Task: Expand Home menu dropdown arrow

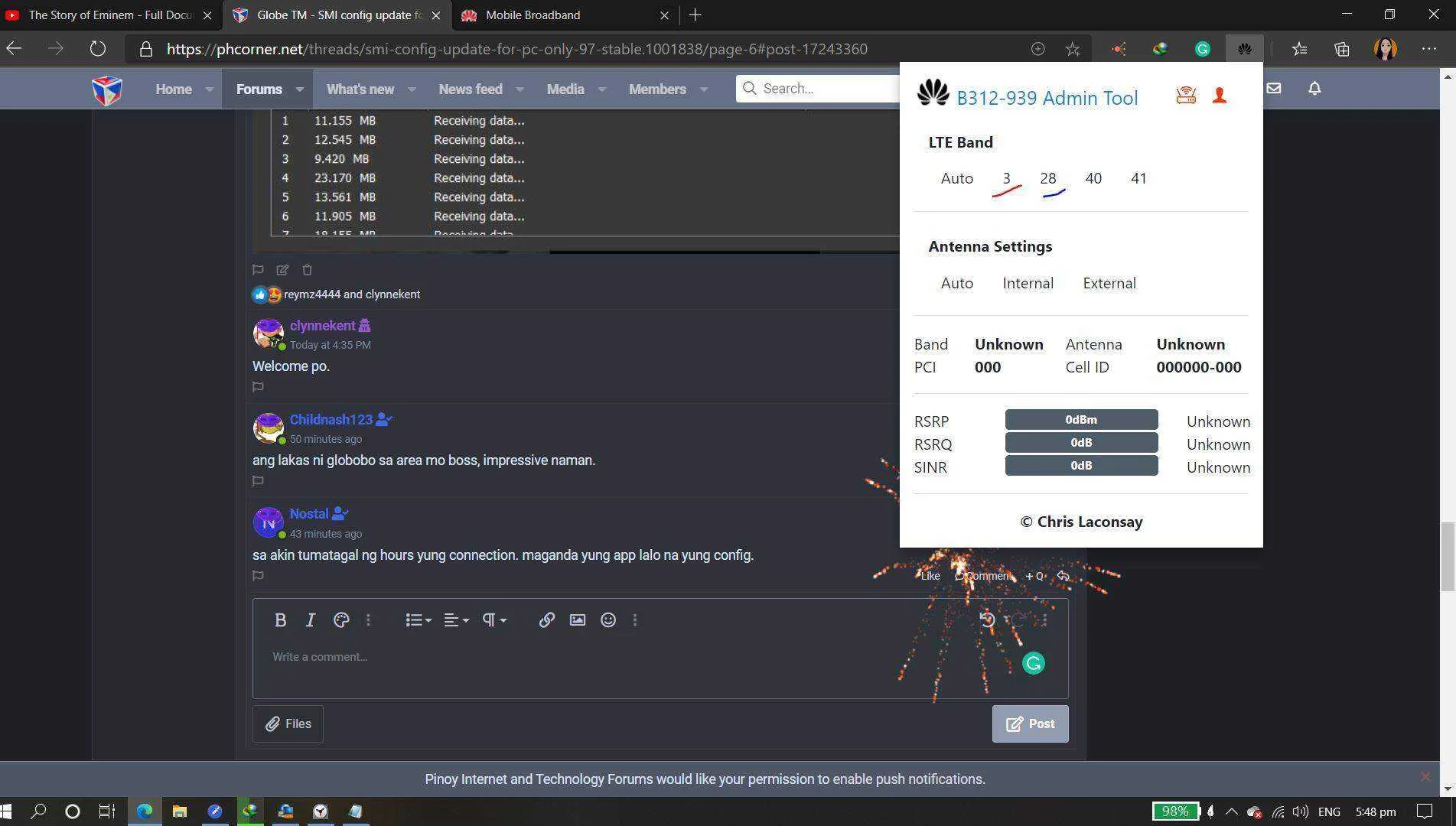Action: (x=209, y=89)
